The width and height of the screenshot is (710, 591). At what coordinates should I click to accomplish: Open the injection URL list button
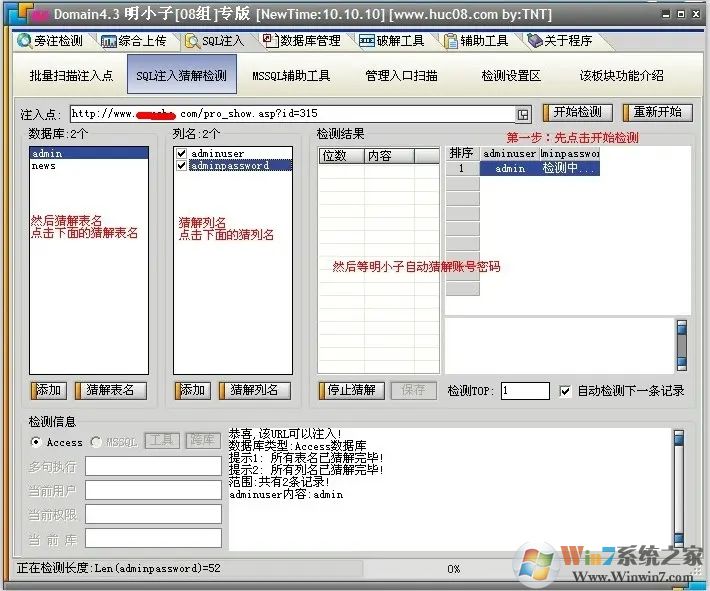(523, 114)
